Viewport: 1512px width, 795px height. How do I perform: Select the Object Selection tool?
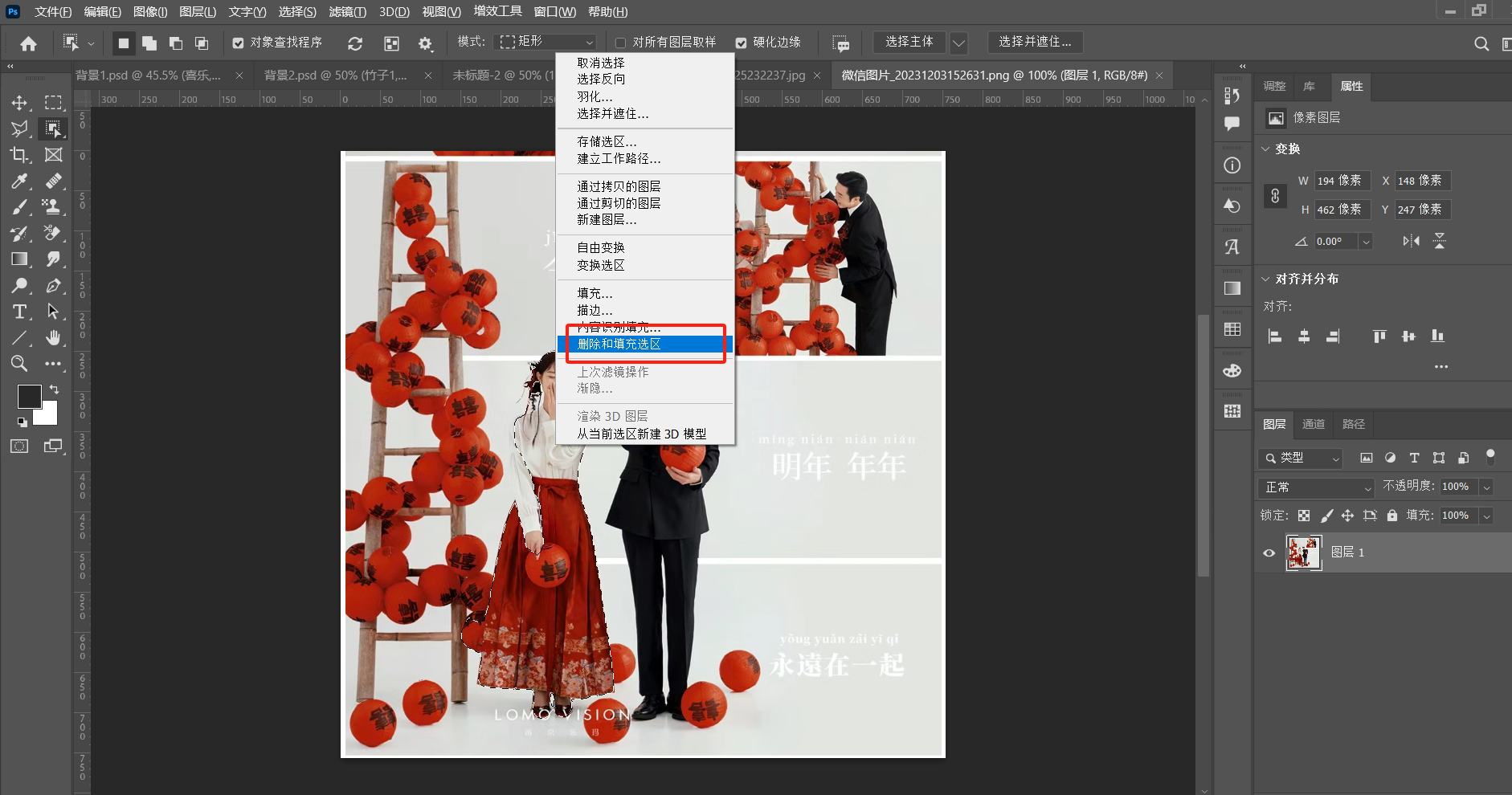pyautogui.click(x=53, y=128)
